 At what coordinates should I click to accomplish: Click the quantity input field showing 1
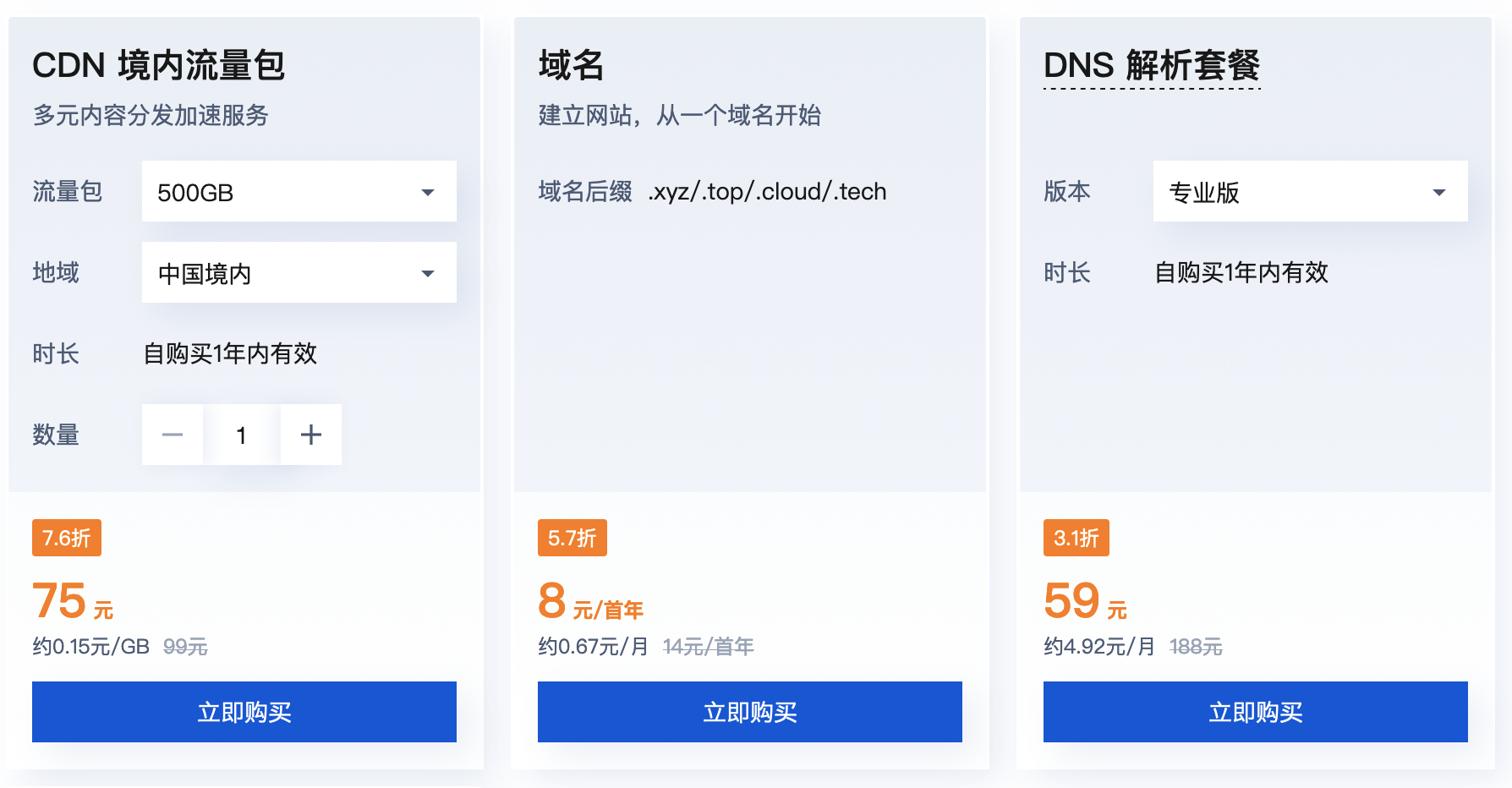242,435
